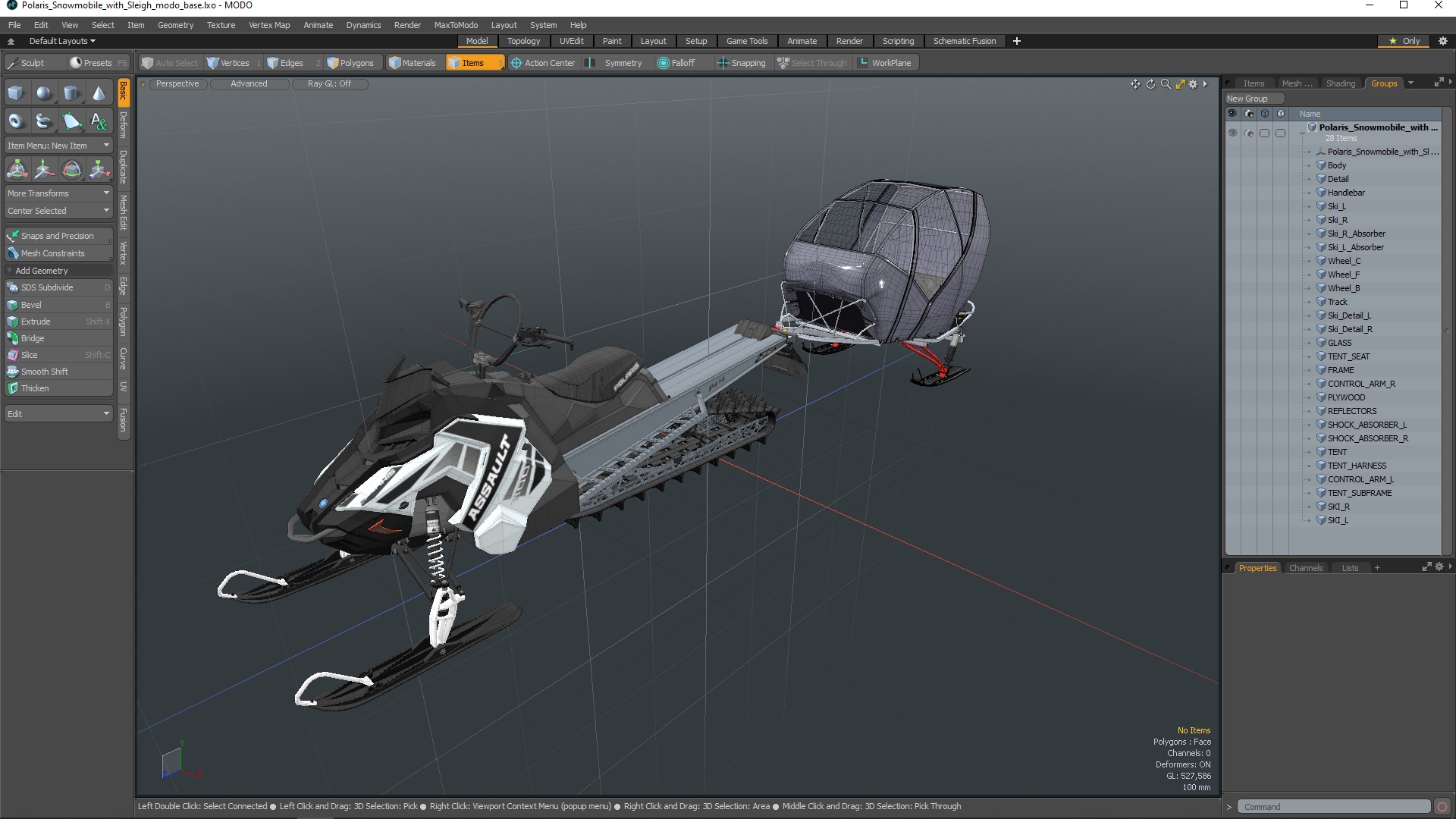Activate the Rotate tool icon
Image resolution: width=1456 pixels, height=819 pixels.
coord(71,169)
